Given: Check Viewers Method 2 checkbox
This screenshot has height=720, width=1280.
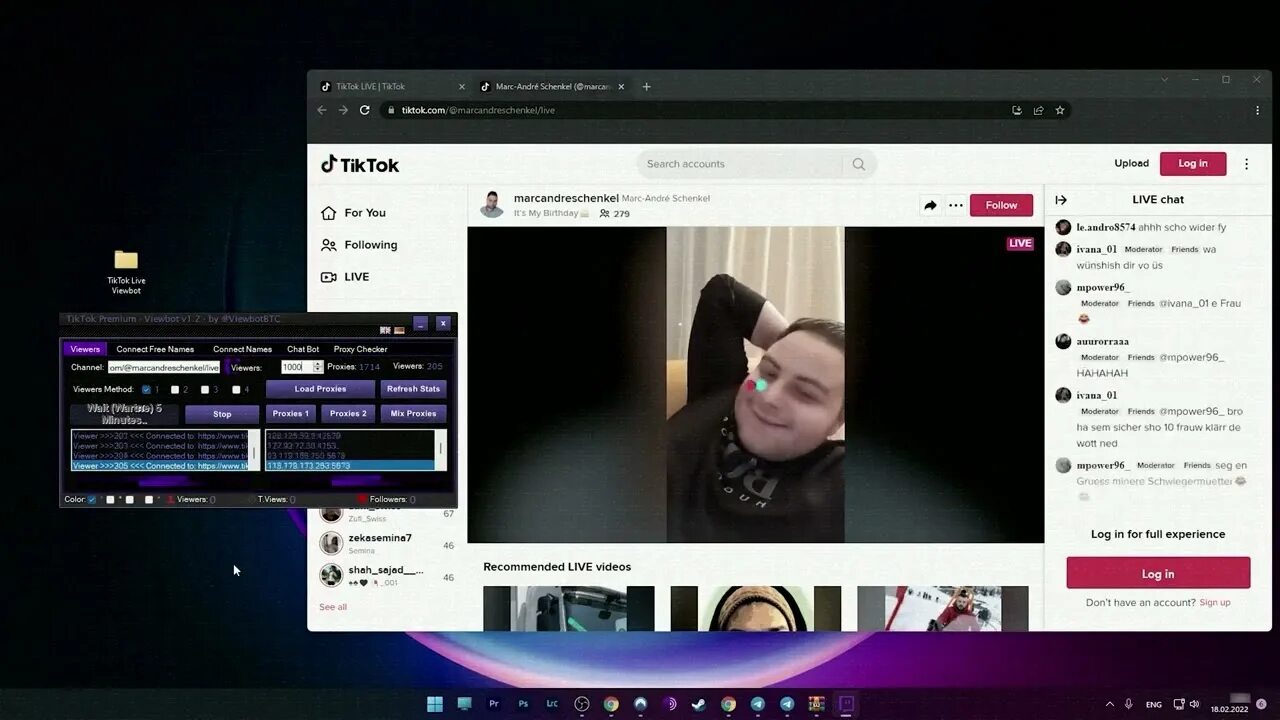Looking at the screenshot, I should click(175, 390).
